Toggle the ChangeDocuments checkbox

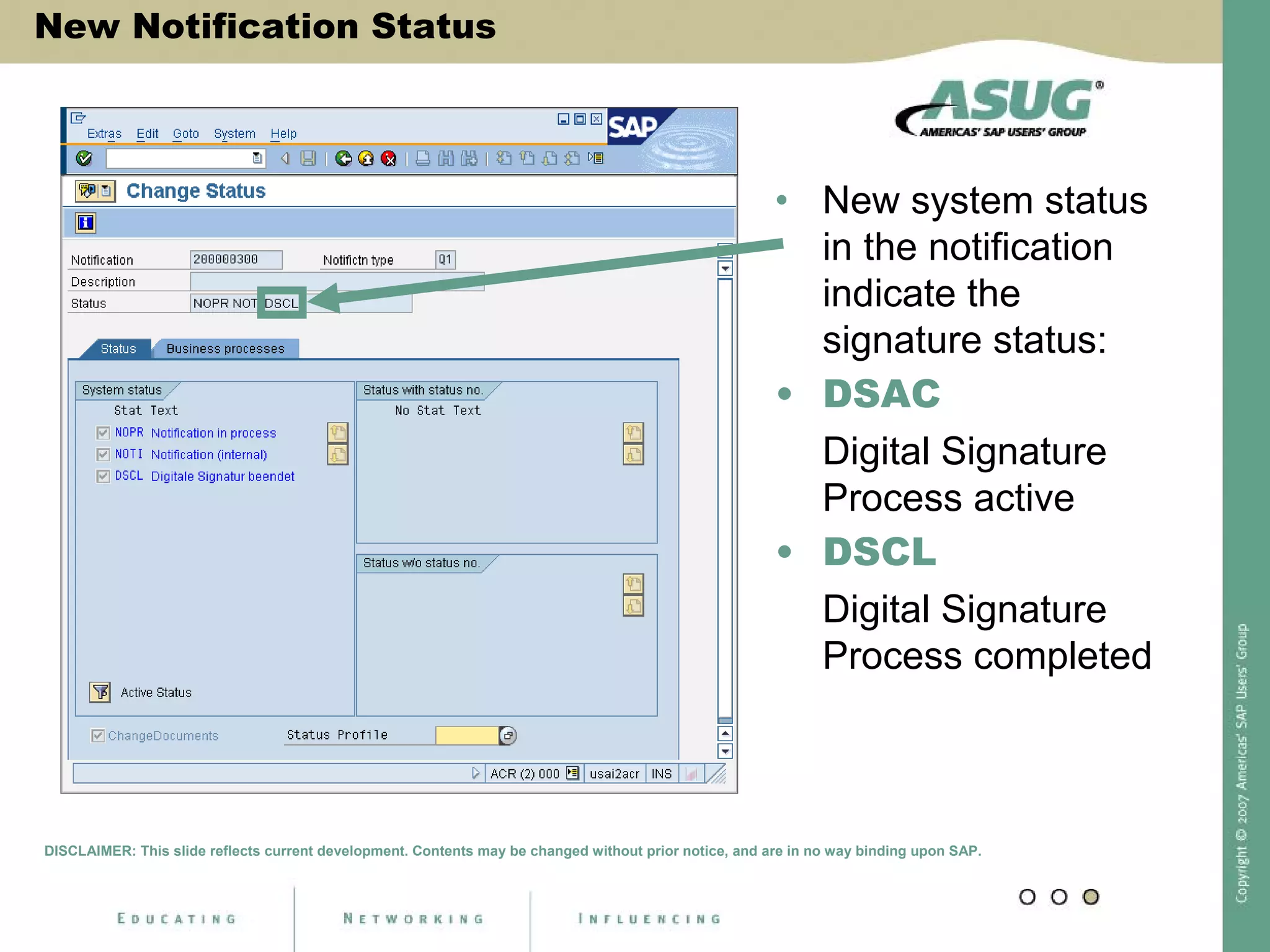point(97,736)
